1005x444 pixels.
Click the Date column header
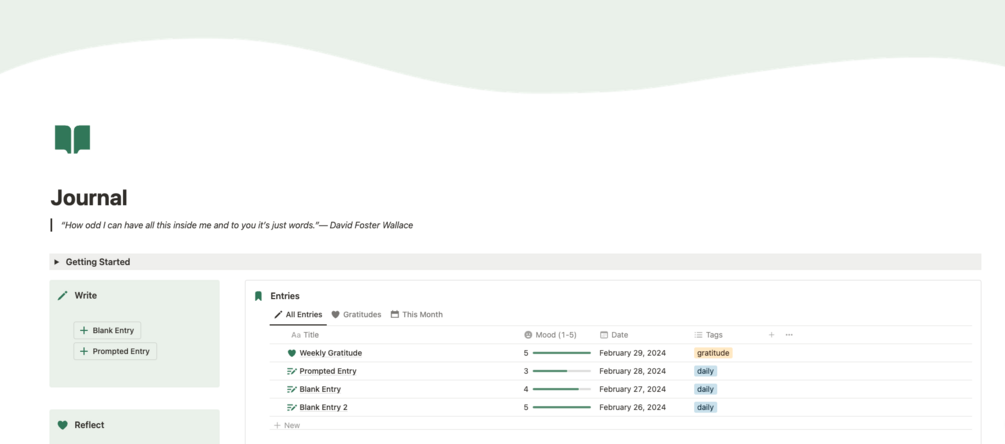coord(614,334)
